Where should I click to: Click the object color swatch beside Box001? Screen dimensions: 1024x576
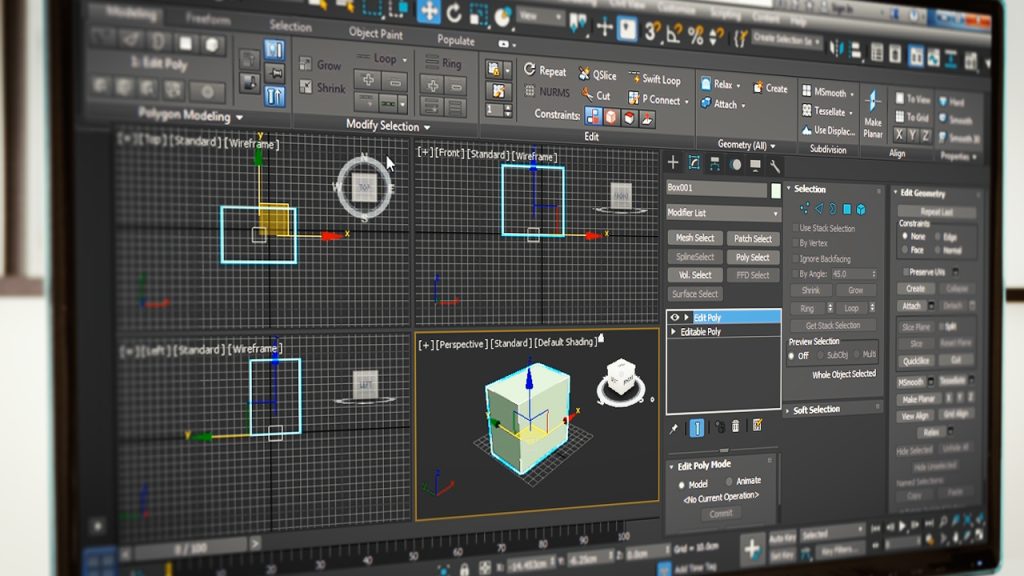pyautogui.click(x=775, y=189)
